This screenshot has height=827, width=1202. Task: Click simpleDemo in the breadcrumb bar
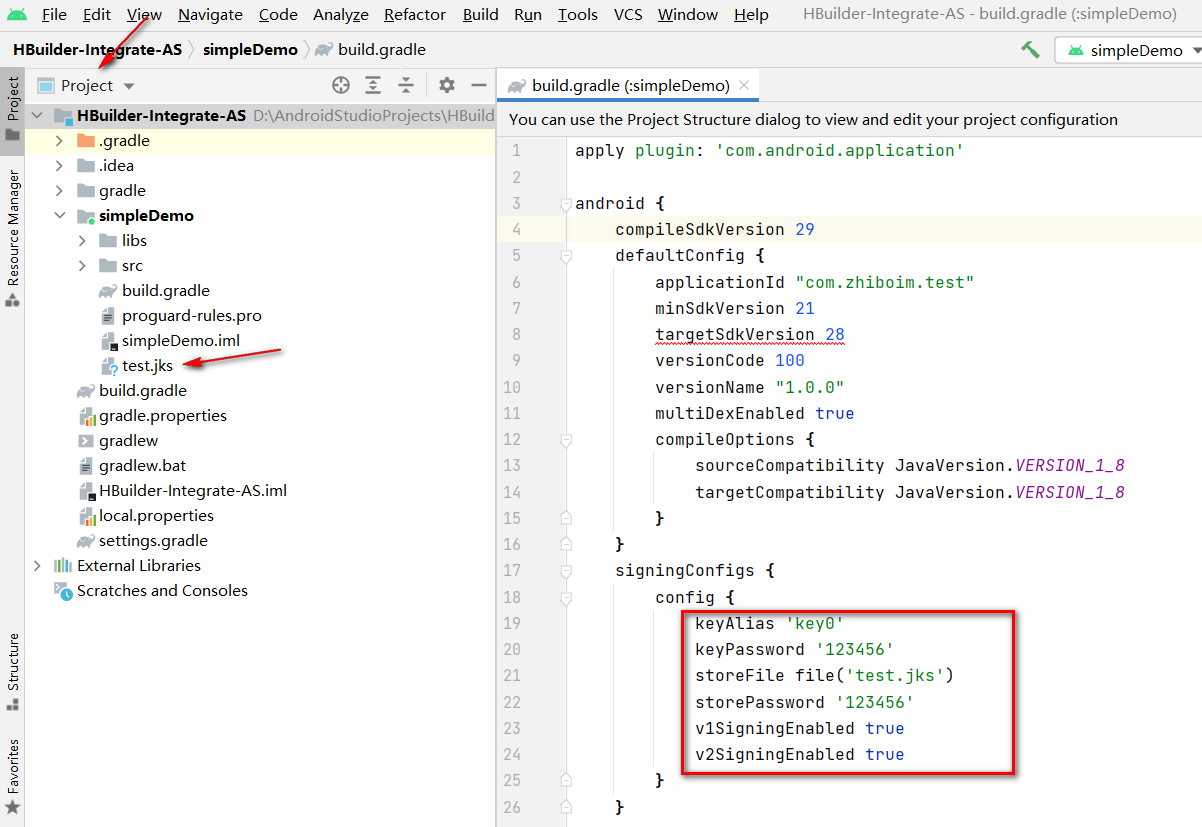click(x=250, y=50)
